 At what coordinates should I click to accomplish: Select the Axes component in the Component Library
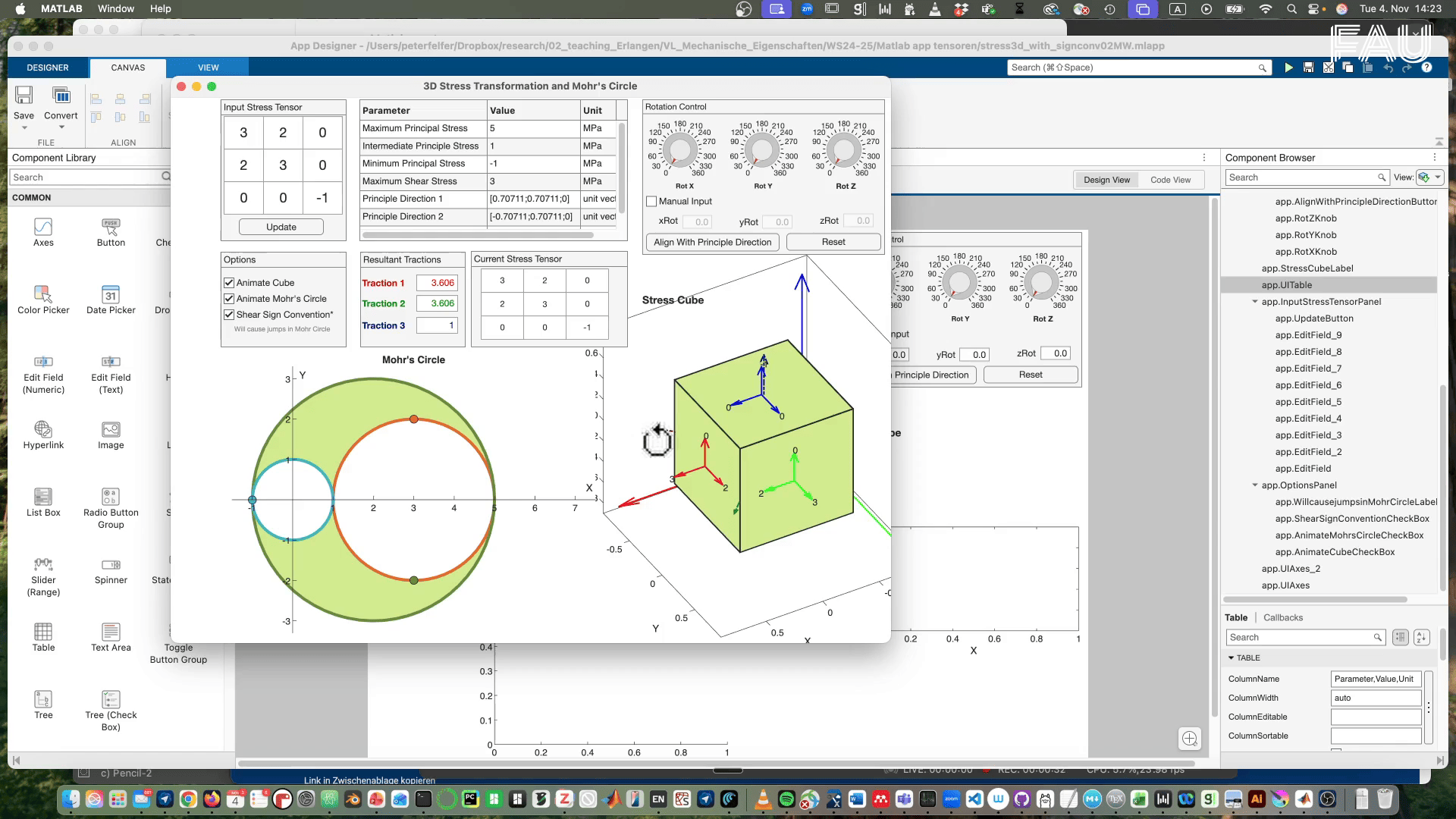click(43, 231)
